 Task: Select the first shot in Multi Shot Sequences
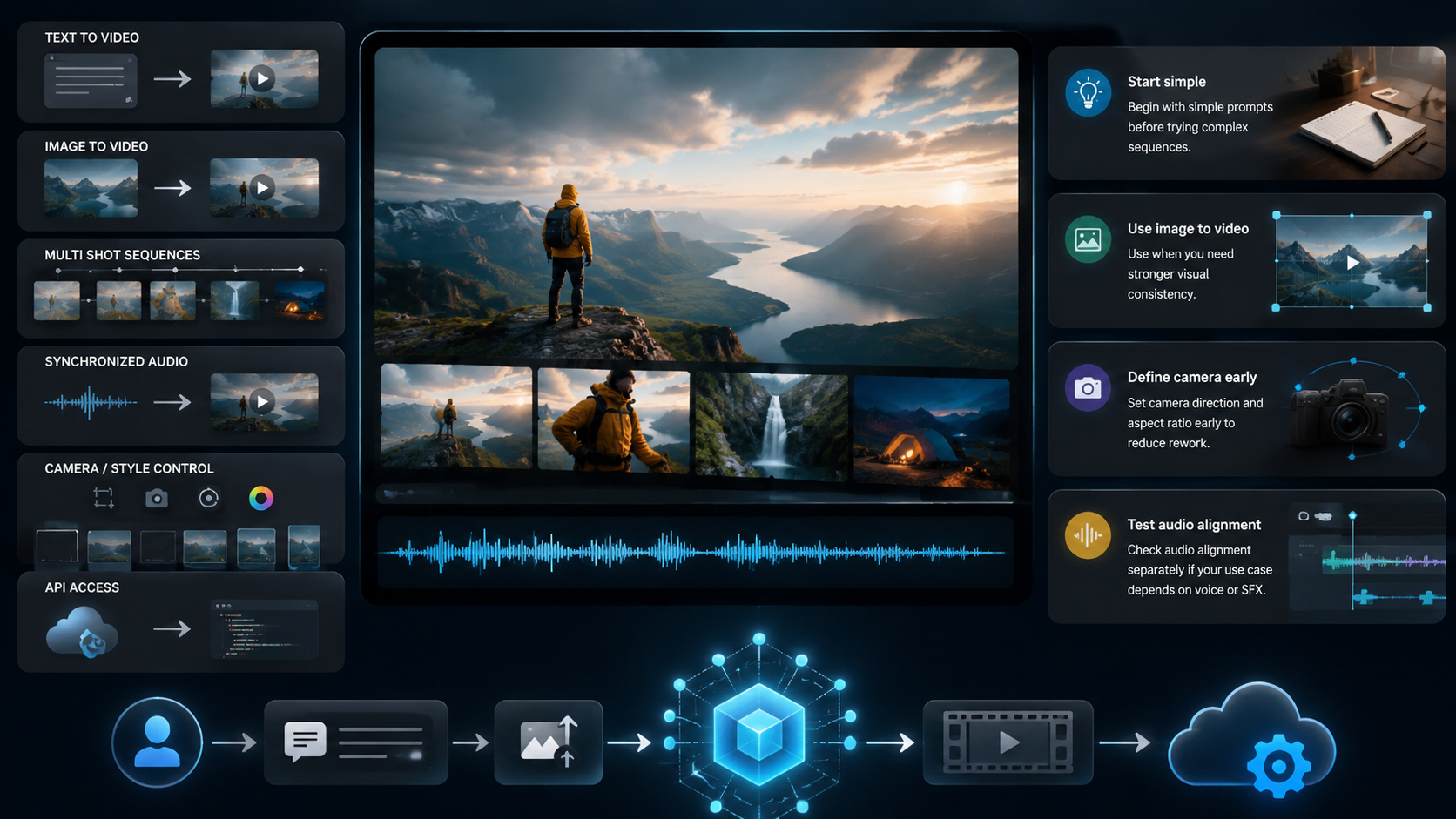[x=57, y=300]
